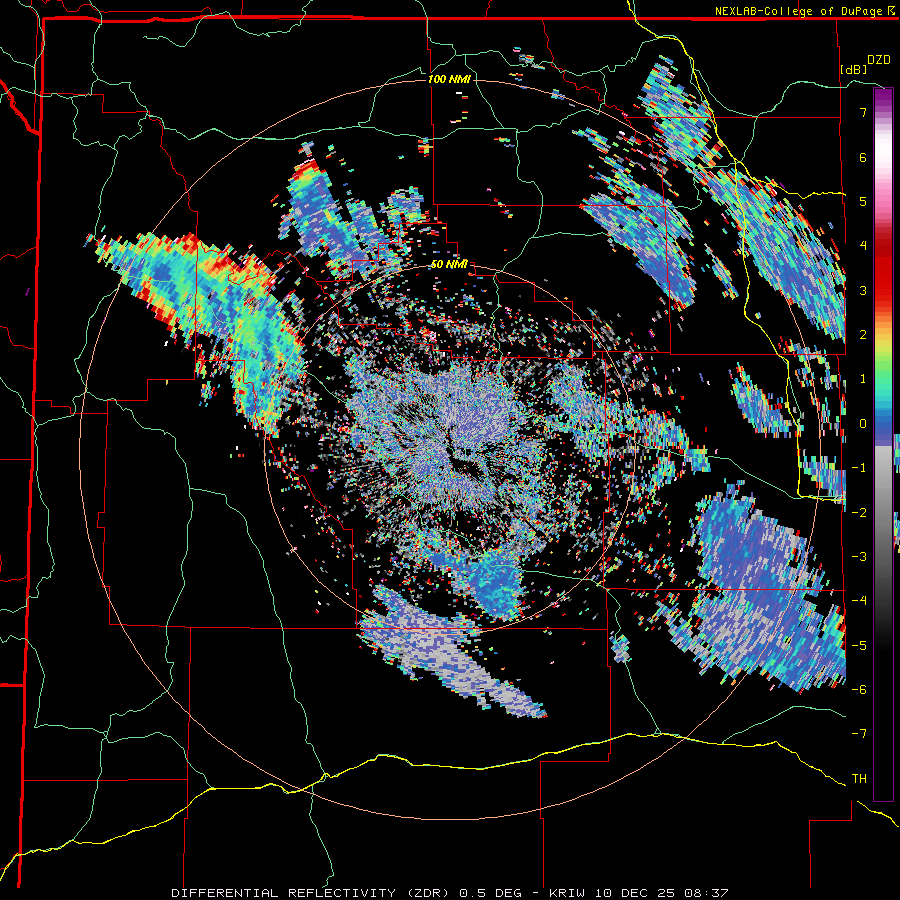Click the DZD legend title
This screenshot has width=900, height=900.
point(879,60)
